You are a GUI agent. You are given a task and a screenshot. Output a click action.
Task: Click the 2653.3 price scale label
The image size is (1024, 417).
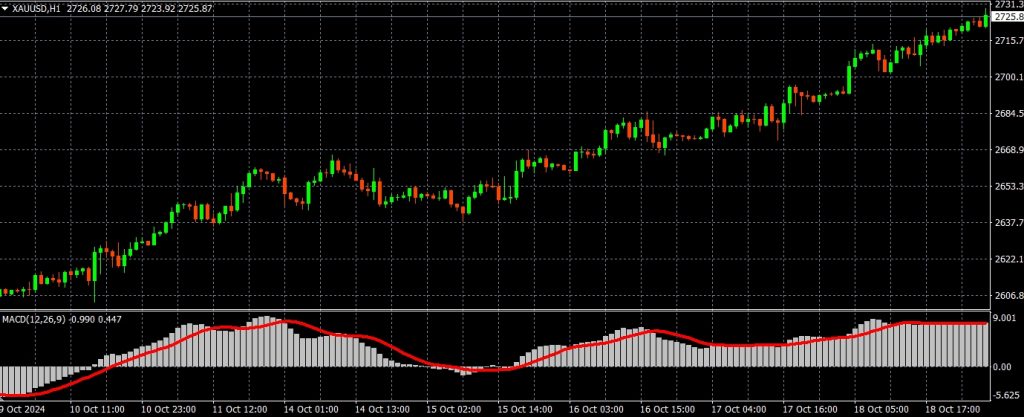click(x=1007, y=187)
